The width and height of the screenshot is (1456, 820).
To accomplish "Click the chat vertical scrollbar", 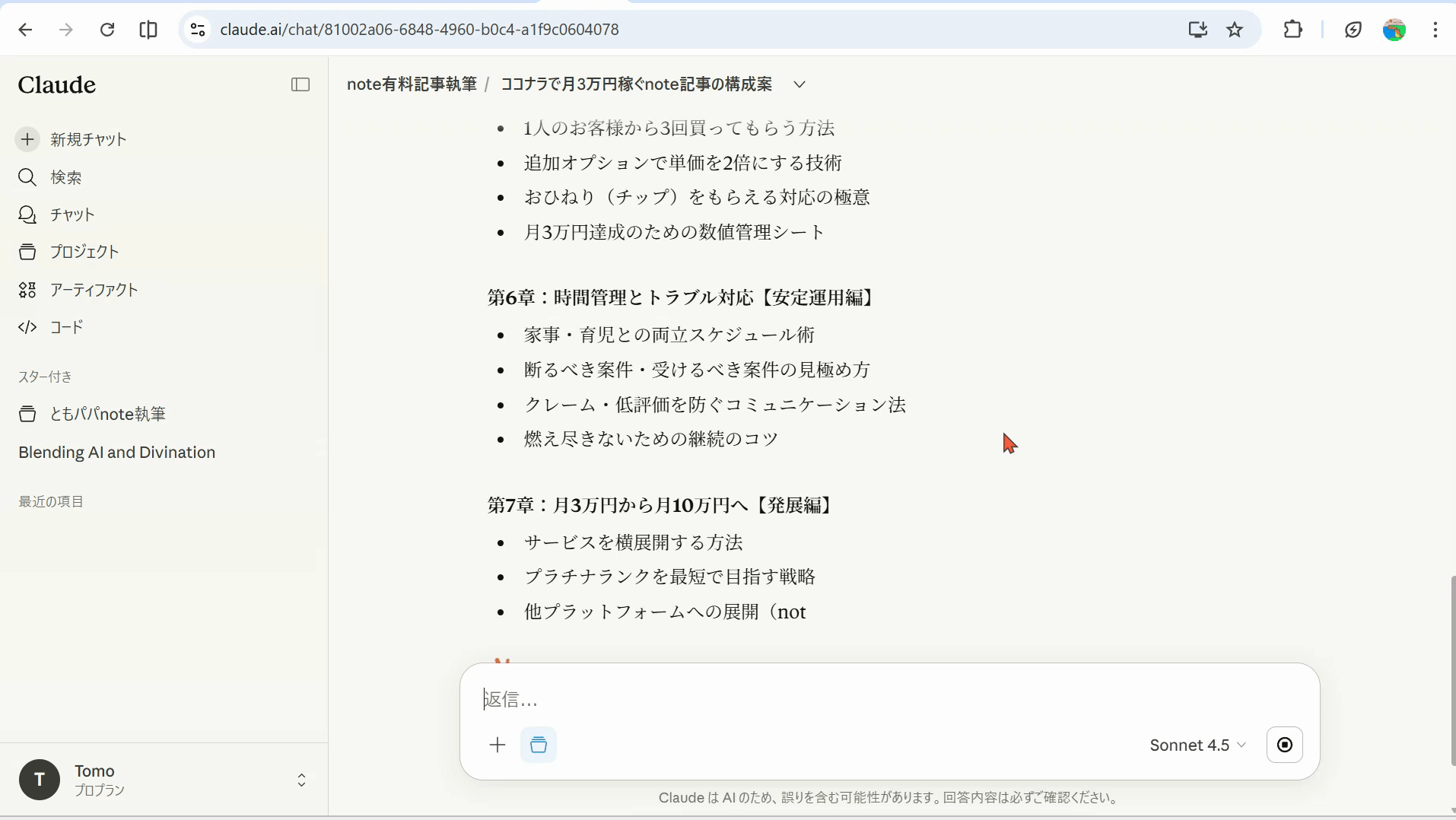I will pyautogui.click(x=1451, y=669).
